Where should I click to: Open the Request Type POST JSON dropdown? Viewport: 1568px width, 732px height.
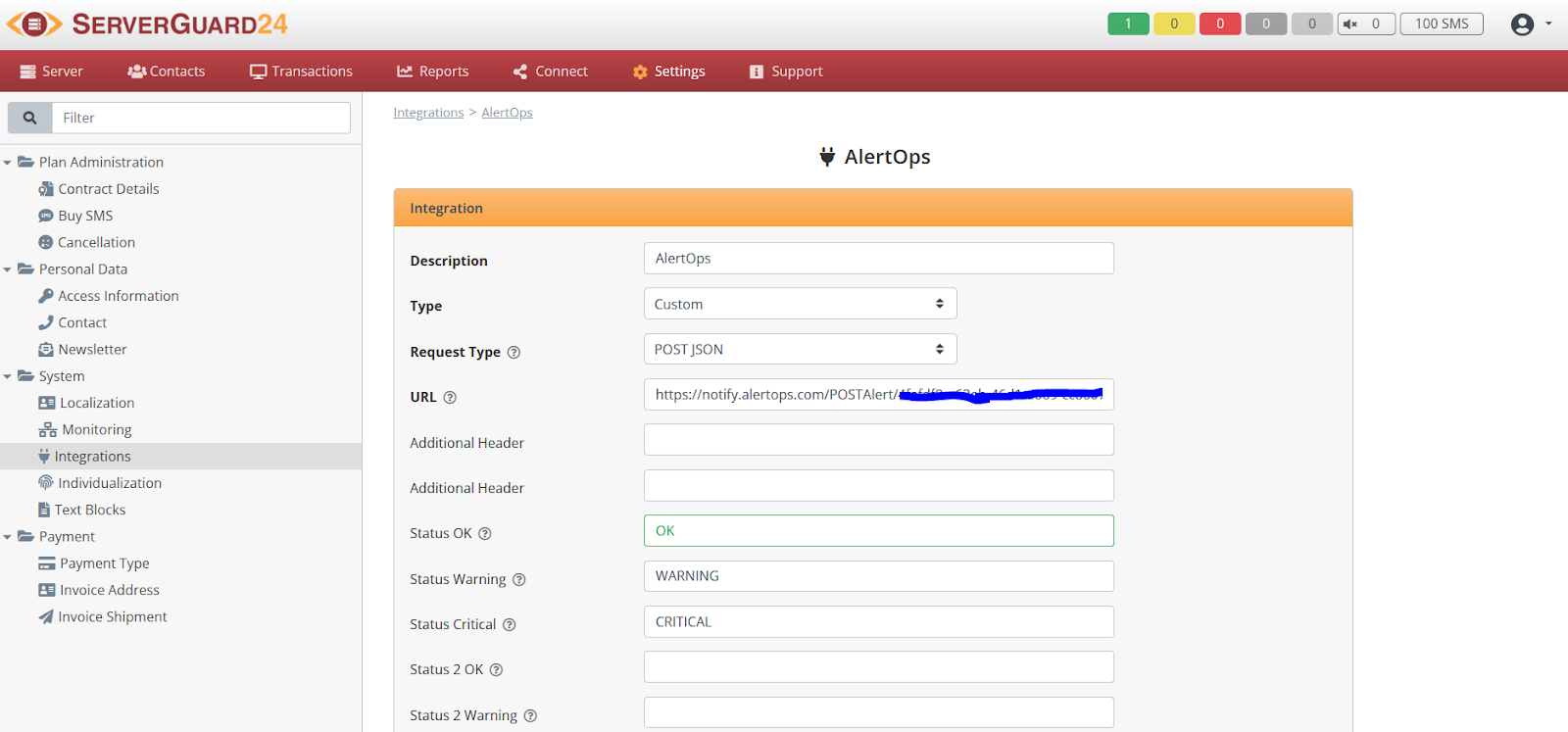(x=800, y=350)
